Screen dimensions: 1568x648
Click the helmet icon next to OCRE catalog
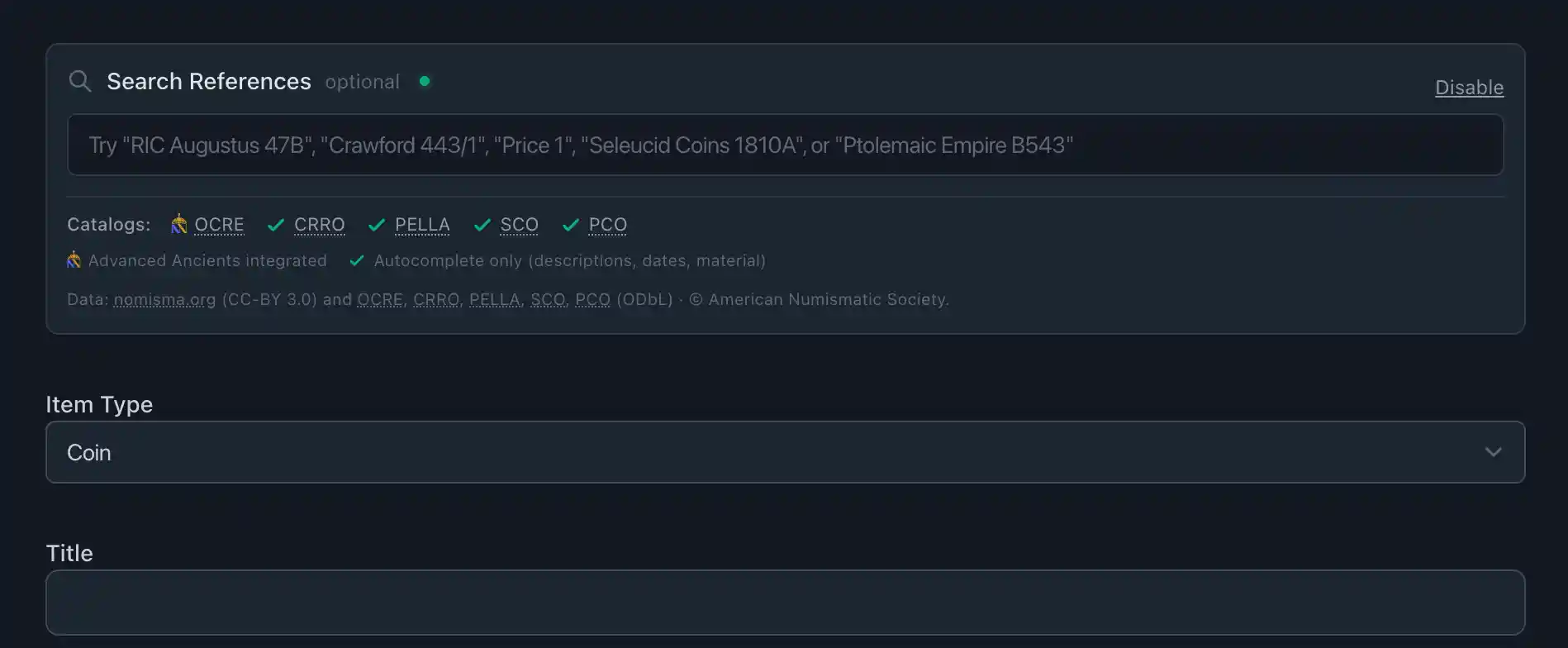click(x=178, y=224)
